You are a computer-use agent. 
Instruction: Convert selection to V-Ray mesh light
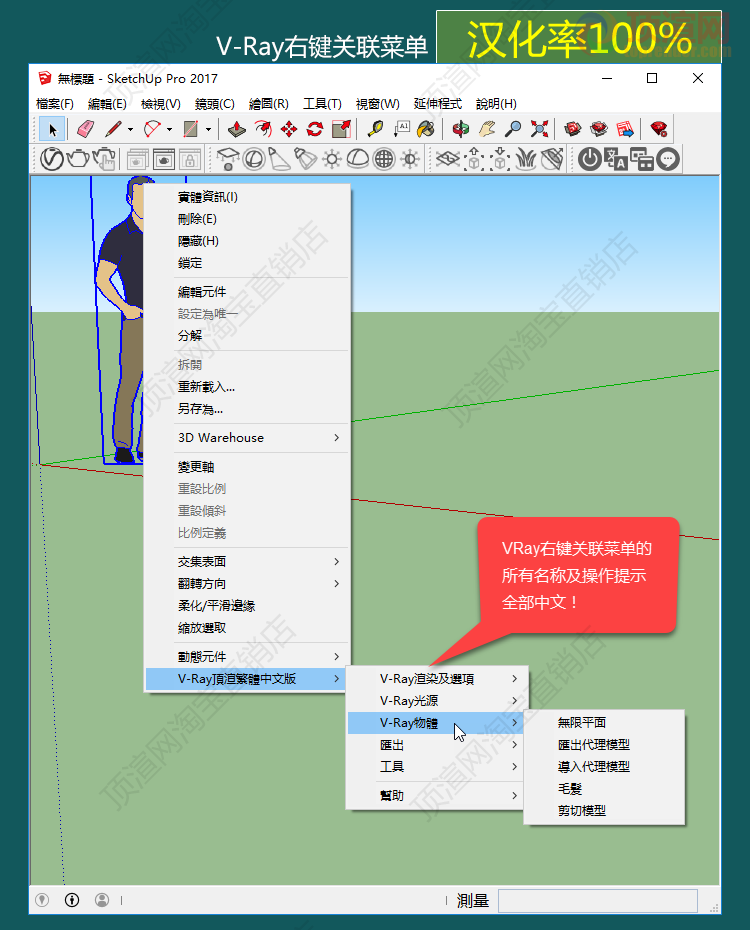click(384, 160)
